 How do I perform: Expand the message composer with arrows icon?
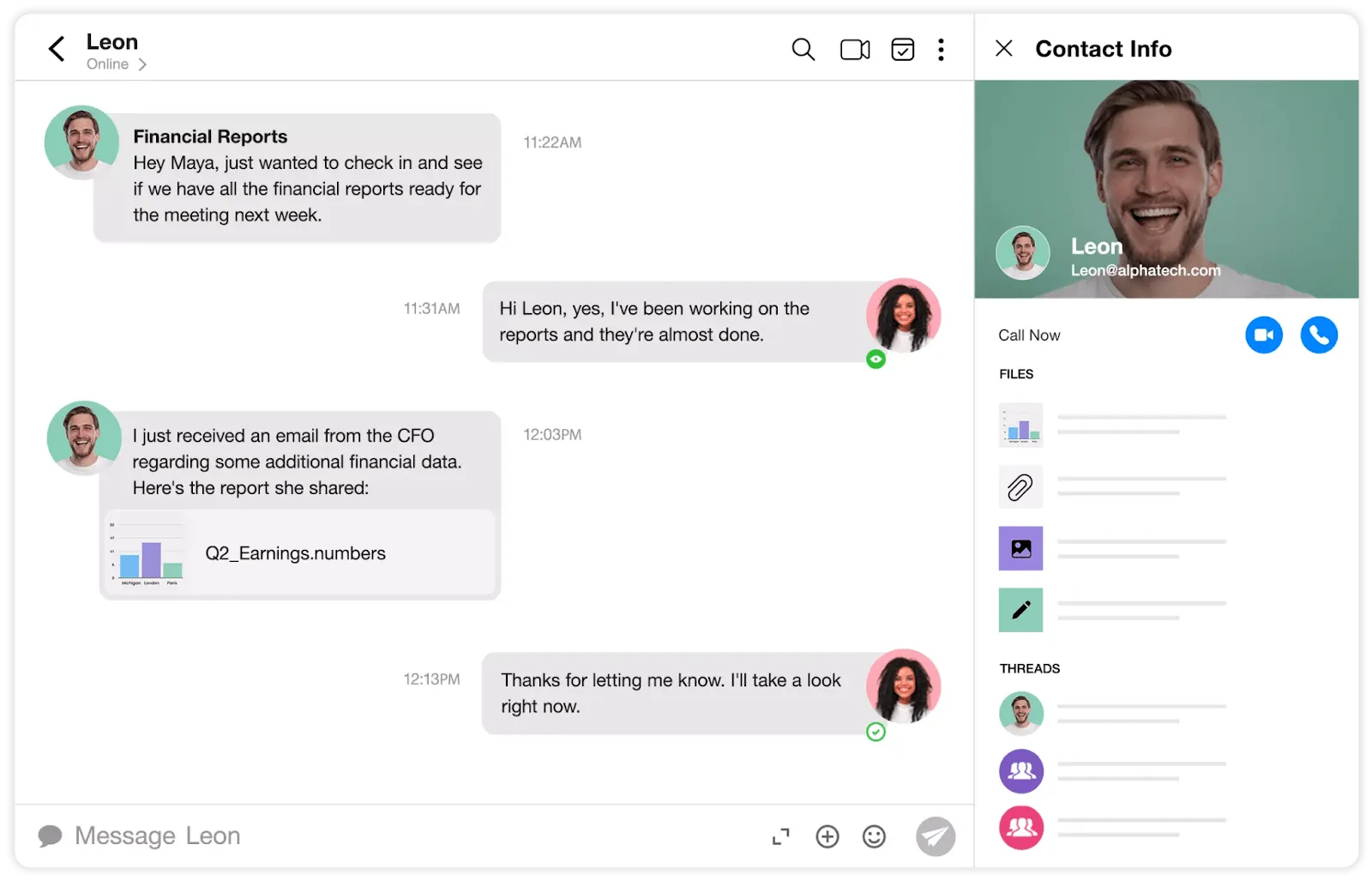click(x=780, y=836)
